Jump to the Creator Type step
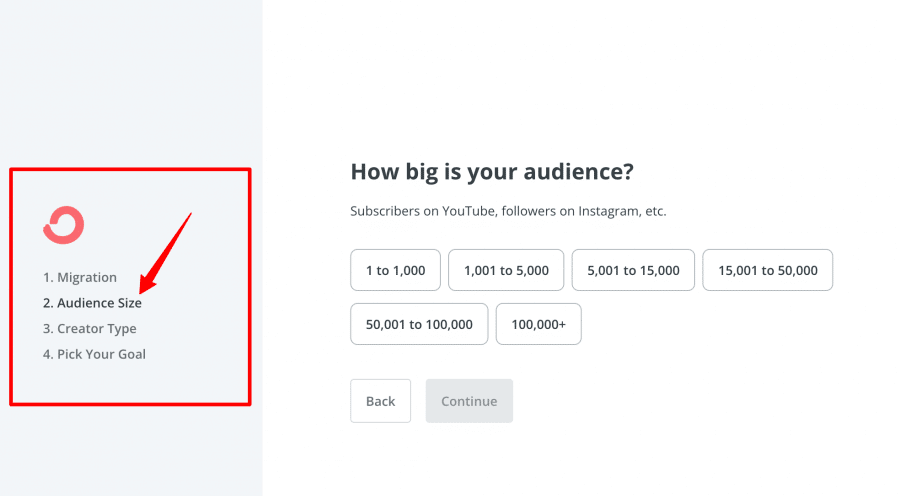Screen dimensions: 900x496 point(89,328)
